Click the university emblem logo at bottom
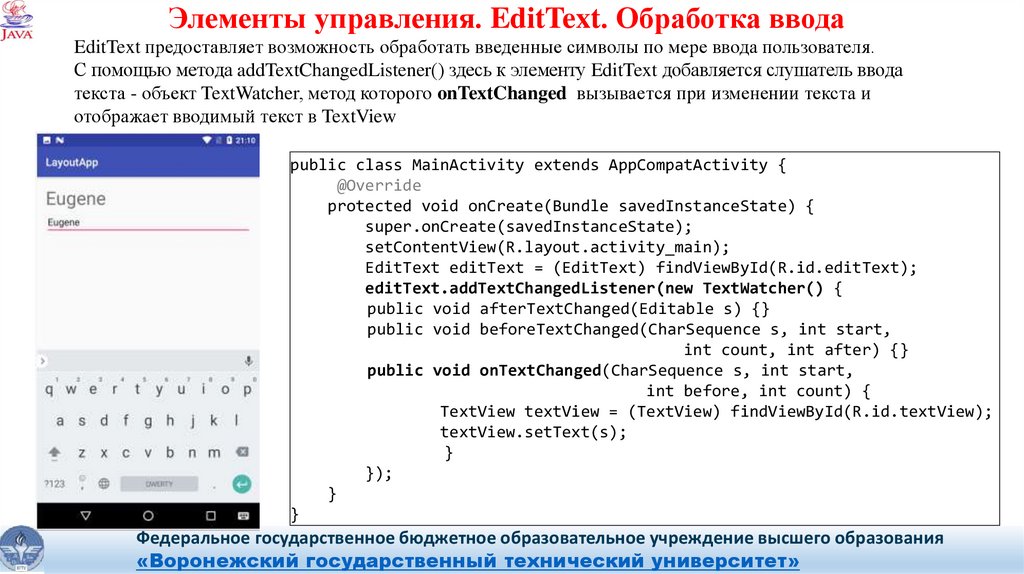This screenshot has width=1024, height=574. coord(22,550)
